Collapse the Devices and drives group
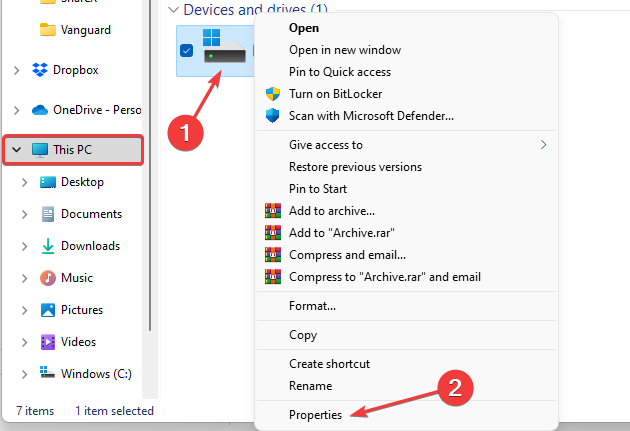The height and width of the screenshot is (431, 630). click(x=175, y=9)
